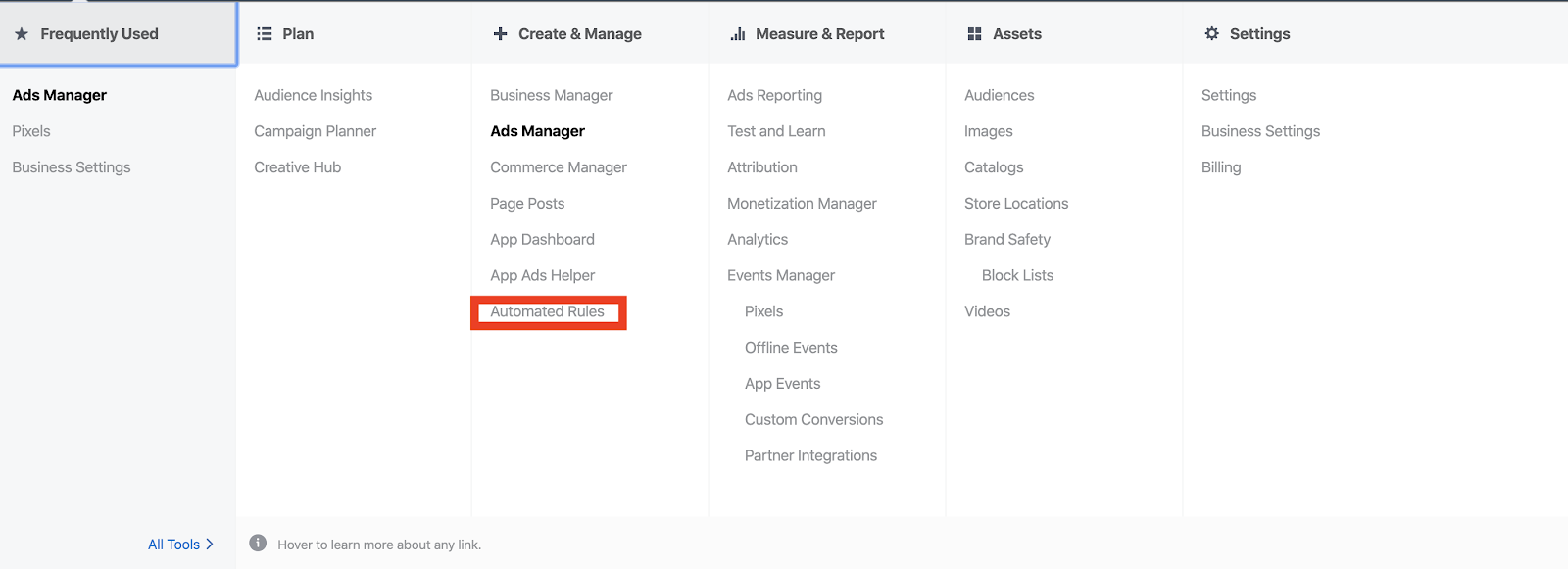Viewport: 1568px width, 569px height.
Task: Open Test and Learn
Action: click(776, 131)
